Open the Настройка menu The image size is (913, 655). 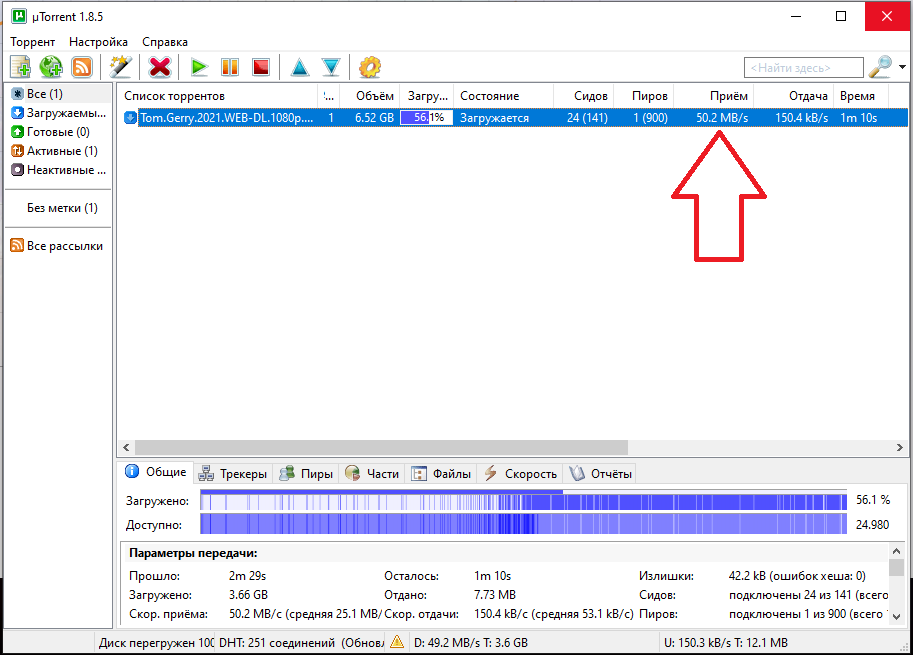pyautogui.click(x=98, y=42)
